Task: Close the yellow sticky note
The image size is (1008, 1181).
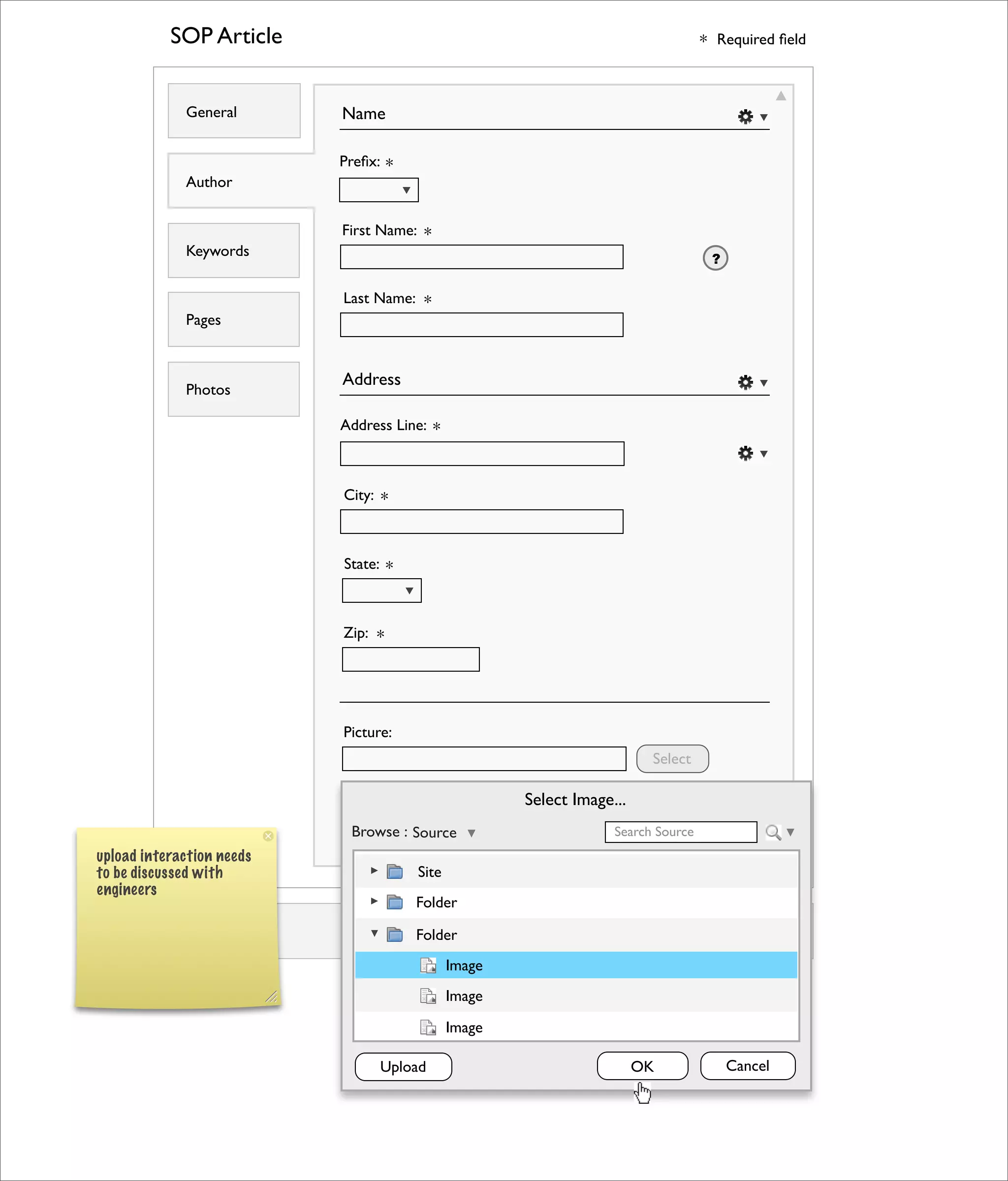Action: (268, 836)
